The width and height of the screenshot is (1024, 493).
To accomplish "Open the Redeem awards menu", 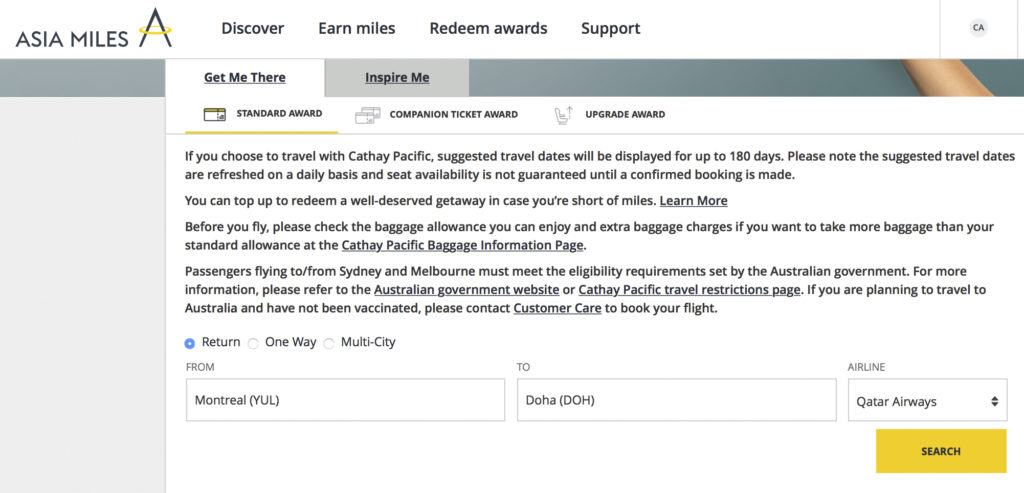I will [x=488, y=28].
